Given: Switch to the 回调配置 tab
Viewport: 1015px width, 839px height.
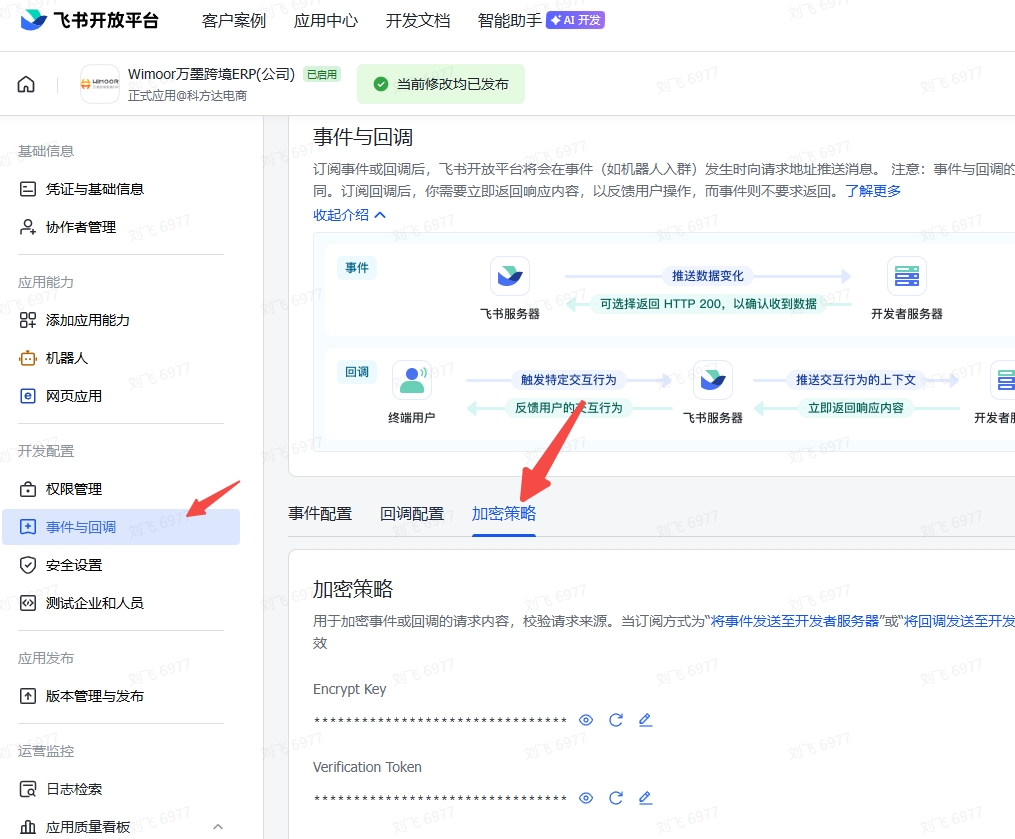Looking at the screenshot, I should tap(412, 514).
